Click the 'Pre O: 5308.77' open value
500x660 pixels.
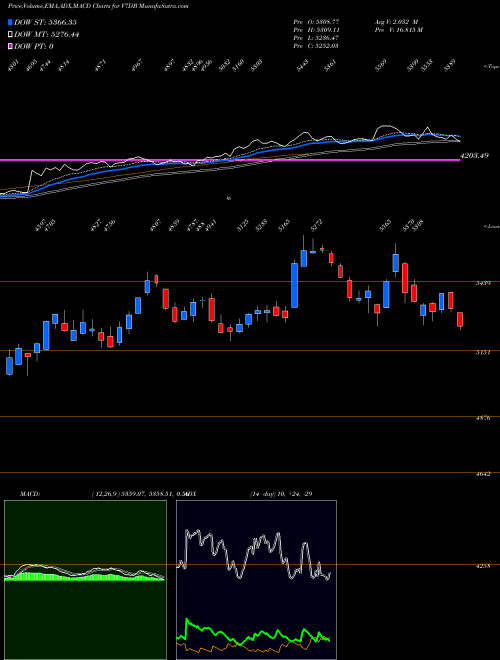click(316, 22)
